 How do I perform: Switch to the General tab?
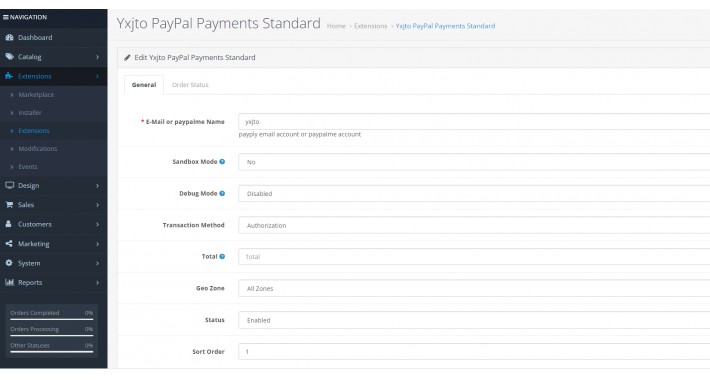[144, 85]
